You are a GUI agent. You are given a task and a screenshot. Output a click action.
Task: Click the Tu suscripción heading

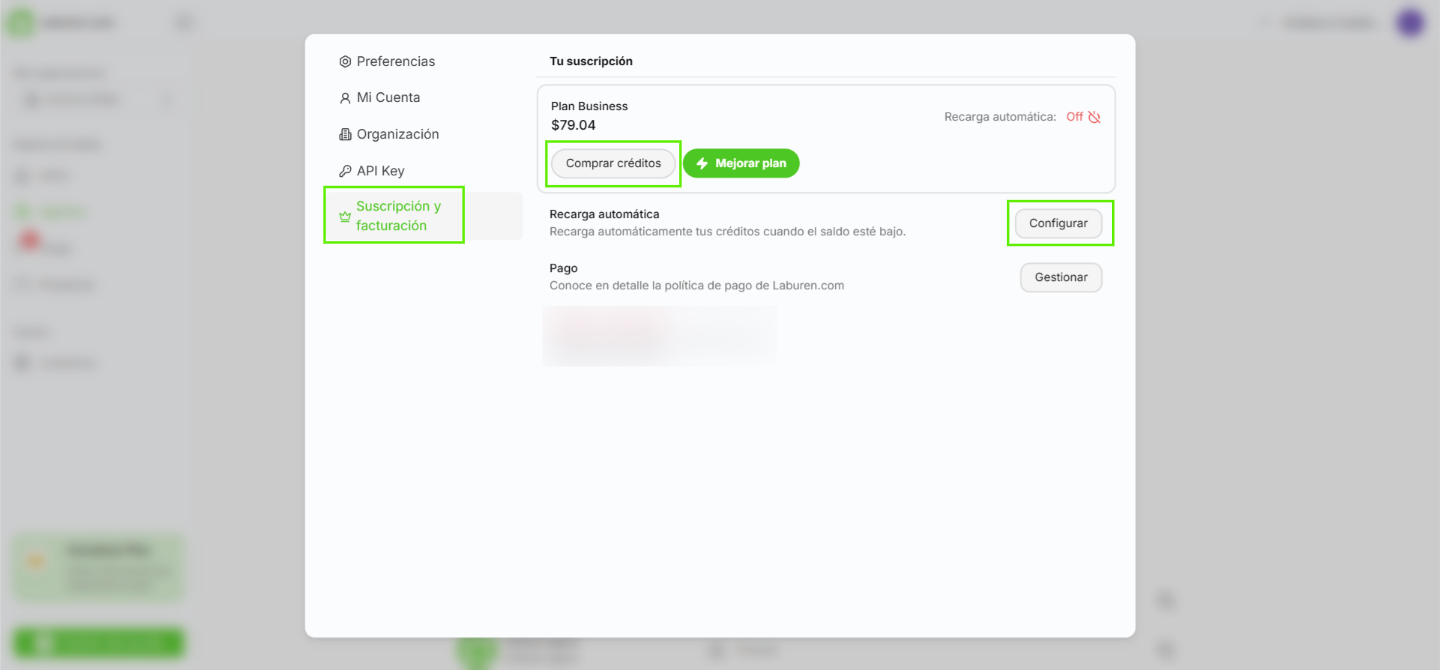coord(591,61)
